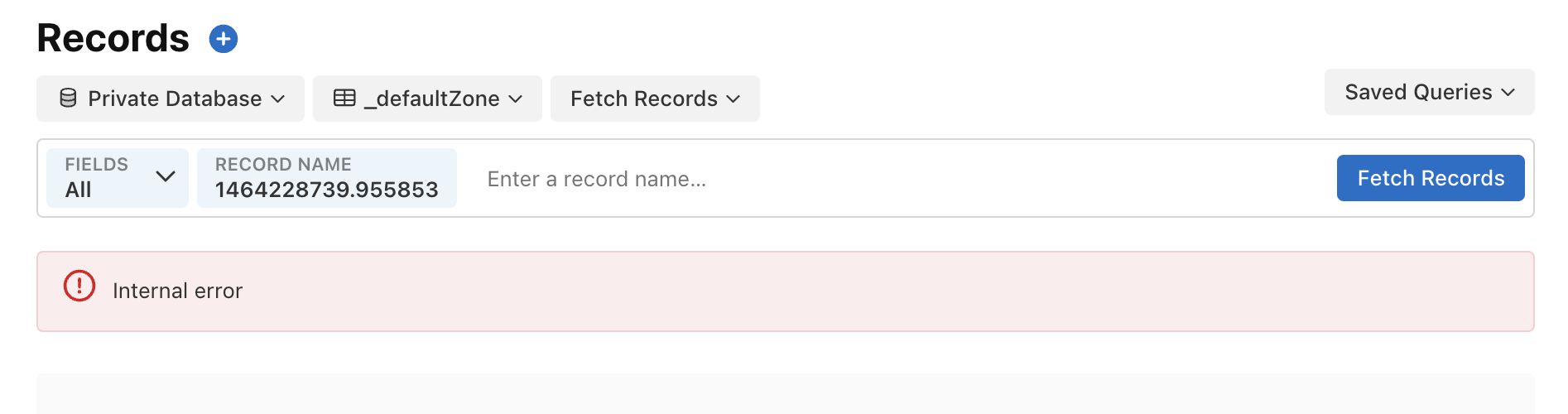Screen dimensions: 1568x414
Task: Open the Saved Queries menu
Action: tap(1429, 92)
